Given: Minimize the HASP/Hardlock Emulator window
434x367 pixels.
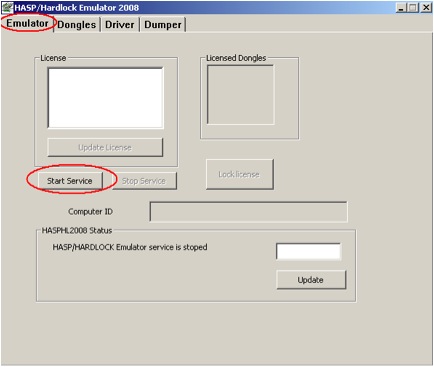Looking at the screenshot, I should tap(401, 8).
